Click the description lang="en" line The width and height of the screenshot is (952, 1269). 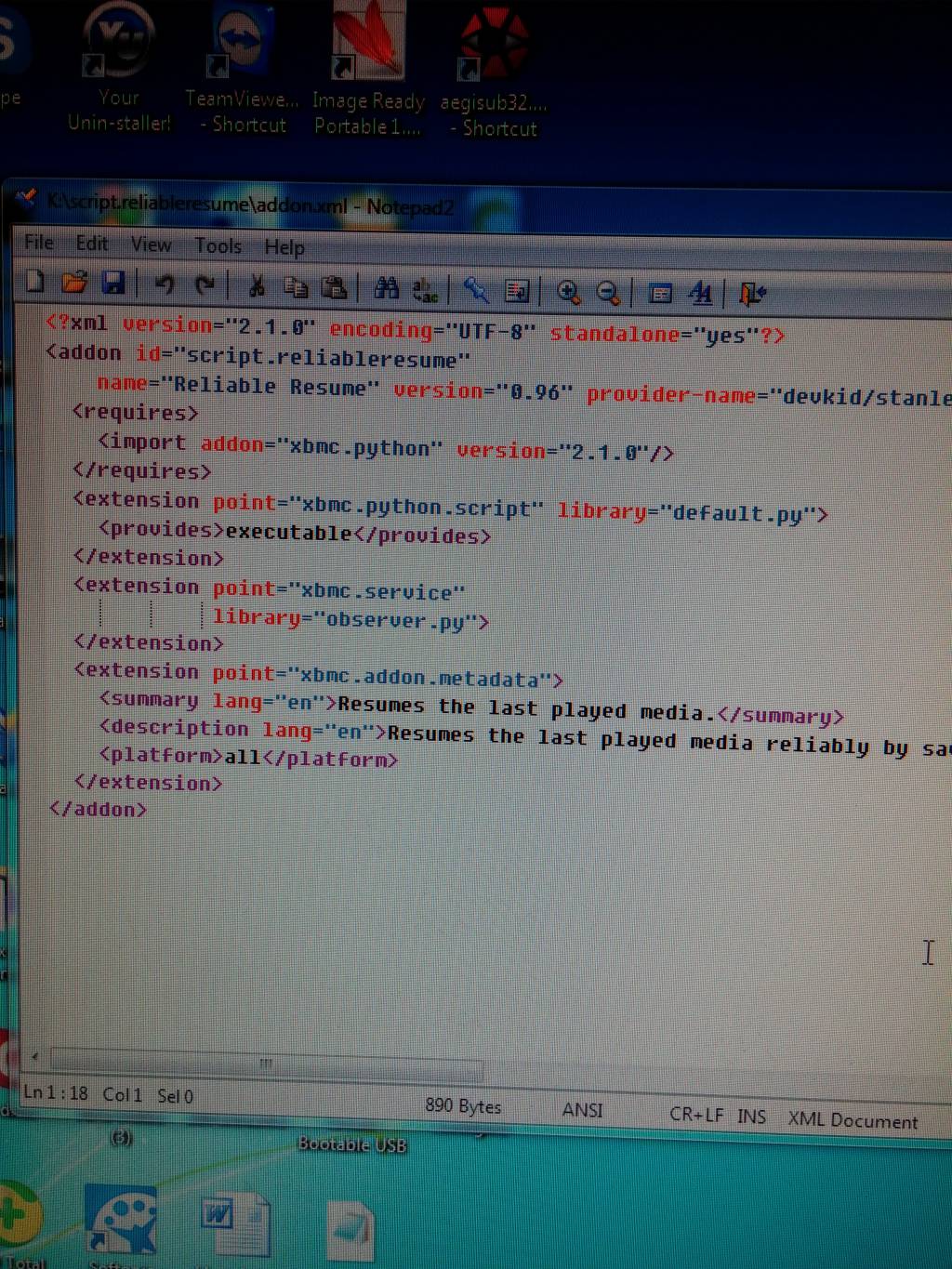pos(524,737)
